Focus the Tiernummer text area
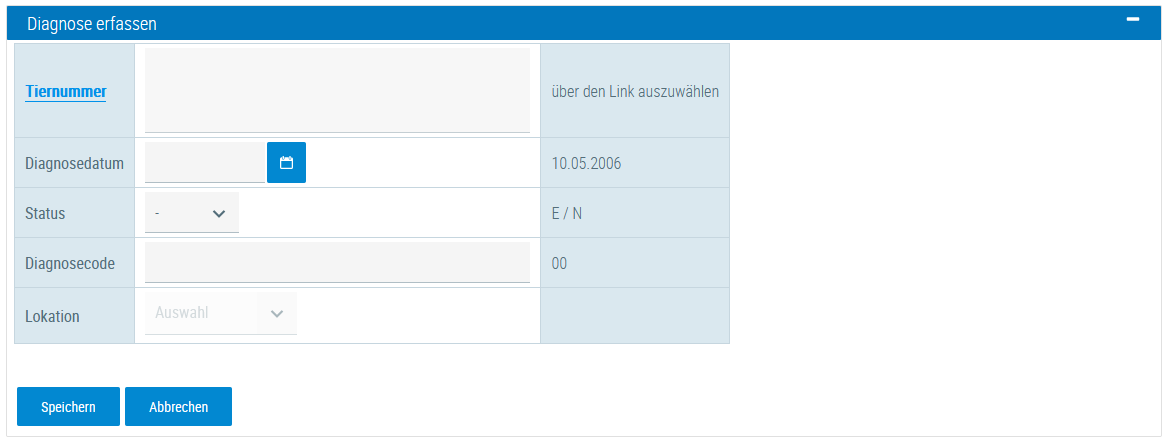Screen dimensions: 1170x443 pyautogui.click(x=337, y=90)
